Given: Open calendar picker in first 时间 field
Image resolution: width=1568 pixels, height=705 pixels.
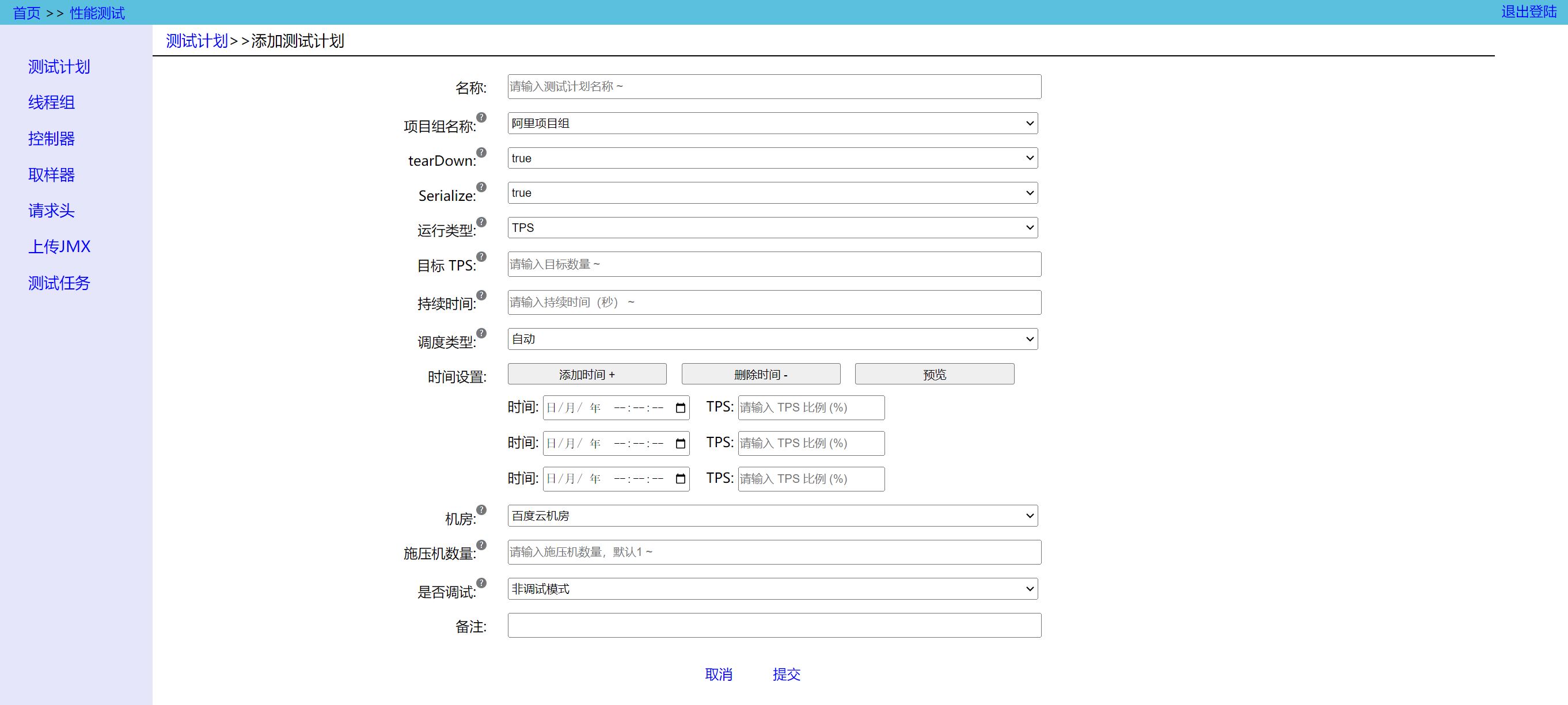Looking at the screenshot, I should tap(681, 408).
